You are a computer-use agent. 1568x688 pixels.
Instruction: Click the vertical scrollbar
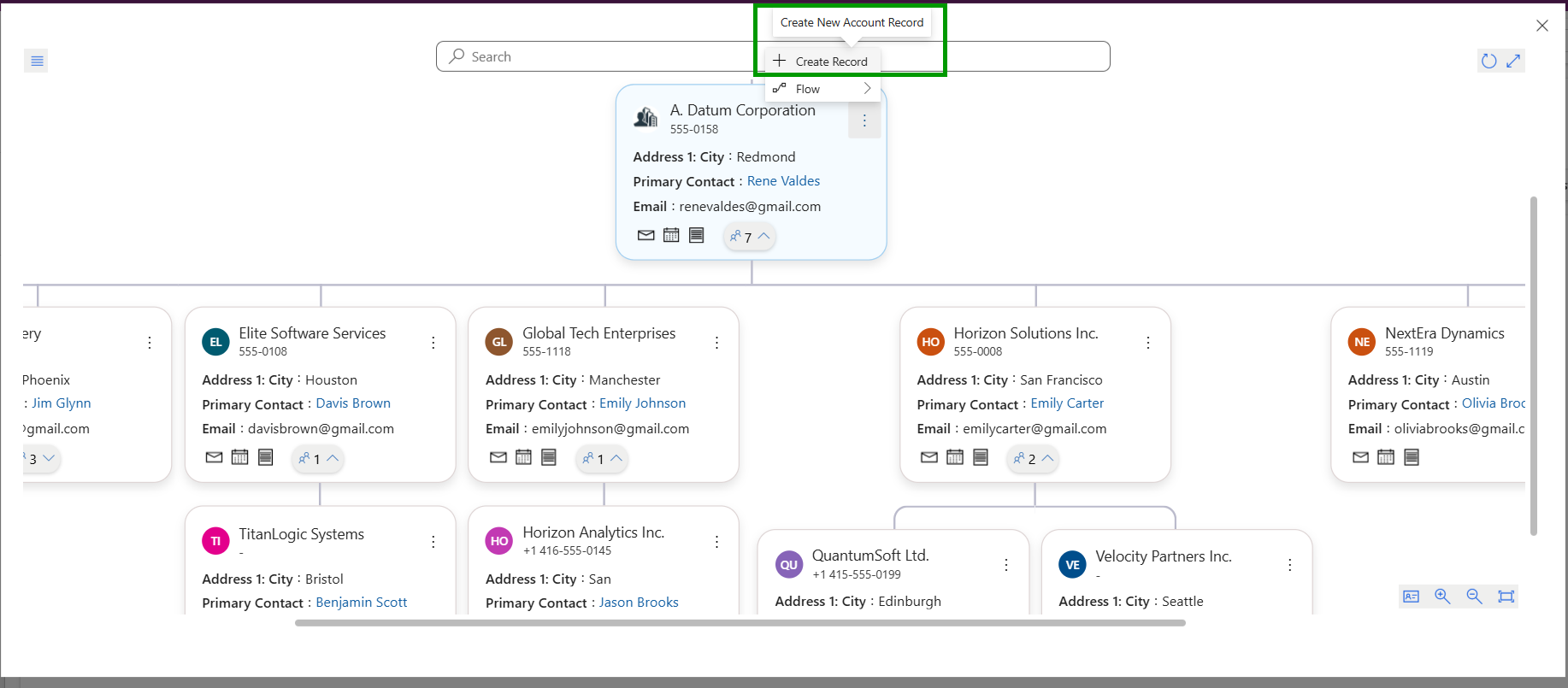point(1534,366)
